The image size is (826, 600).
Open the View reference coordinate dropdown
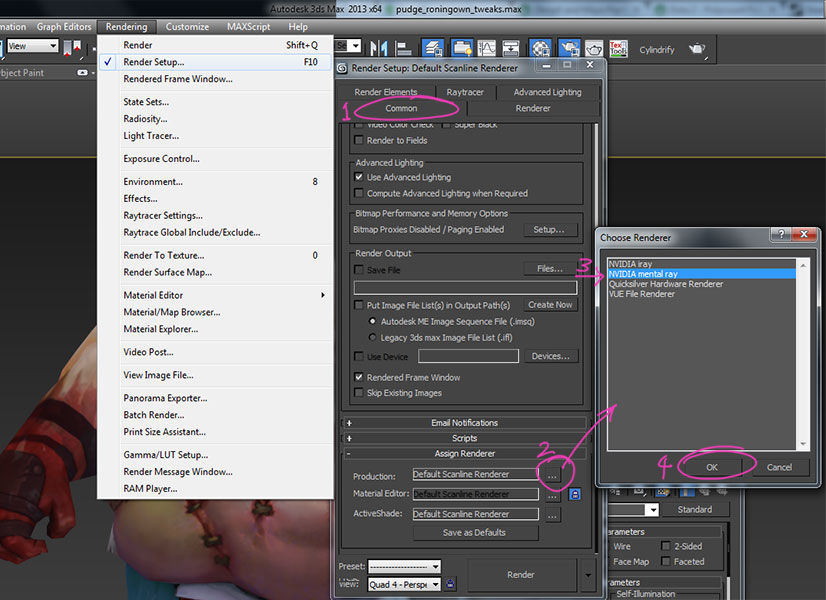point(32,46)
